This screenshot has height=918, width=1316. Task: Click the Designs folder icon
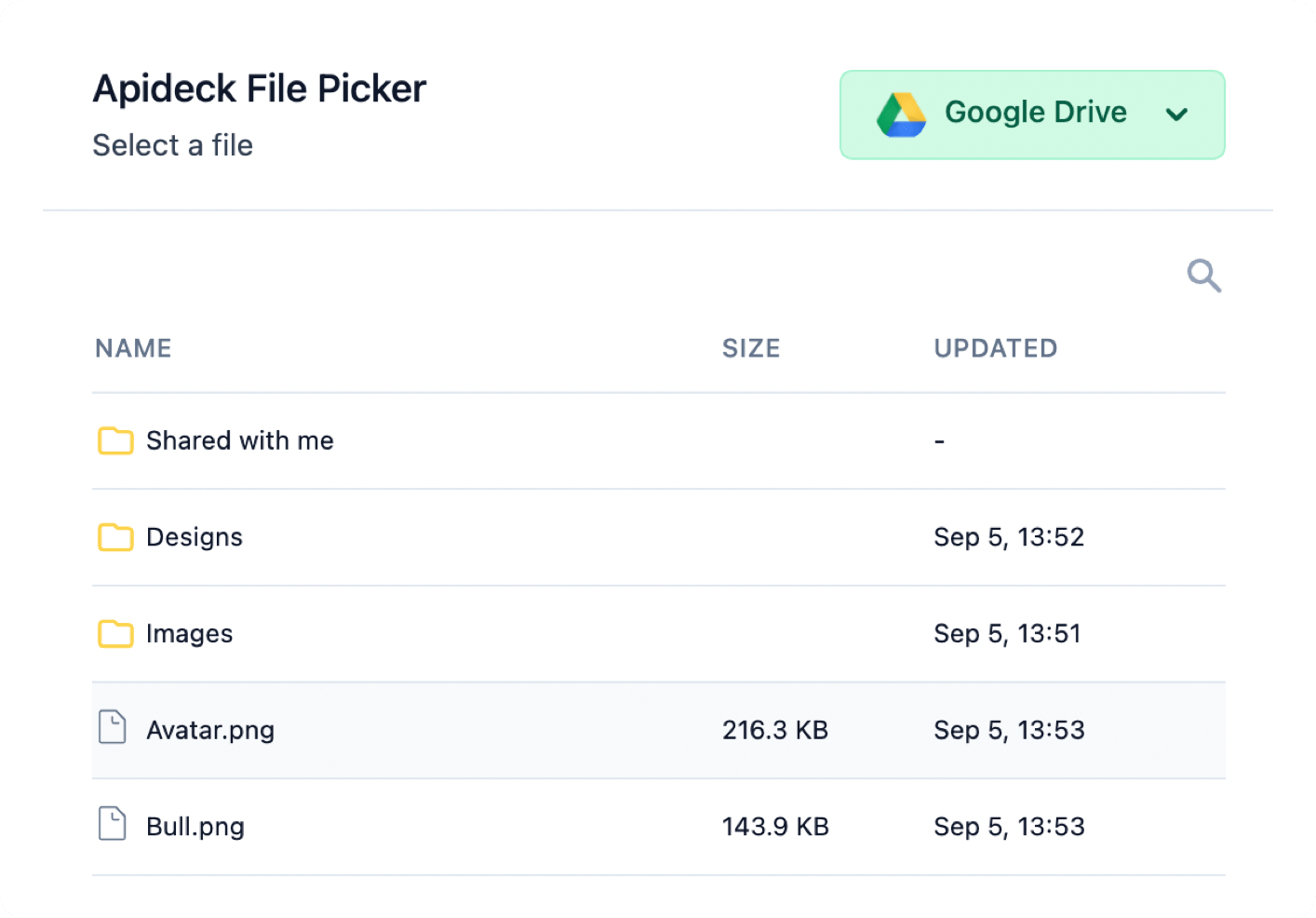tap(115, 537)
